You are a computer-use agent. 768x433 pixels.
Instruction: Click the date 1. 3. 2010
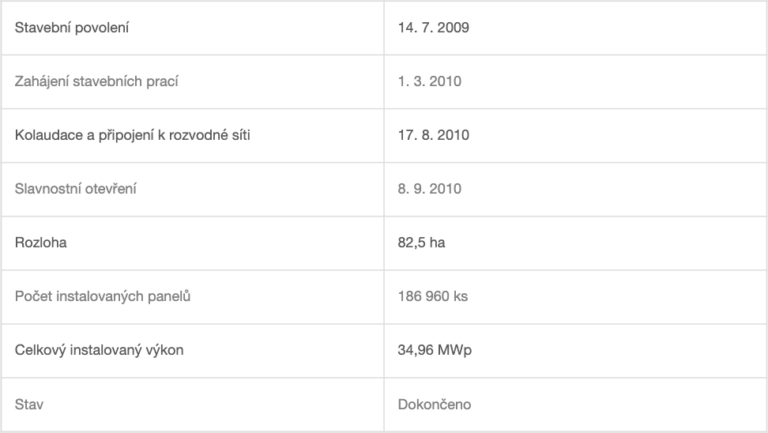point(429,81)
